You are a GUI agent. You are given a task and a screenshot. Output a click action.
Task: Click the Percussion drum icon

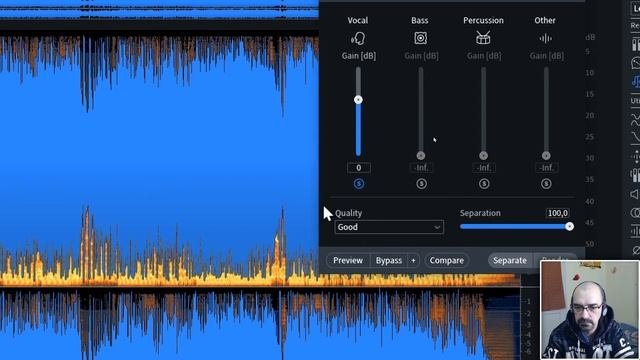tap(483, 38)
